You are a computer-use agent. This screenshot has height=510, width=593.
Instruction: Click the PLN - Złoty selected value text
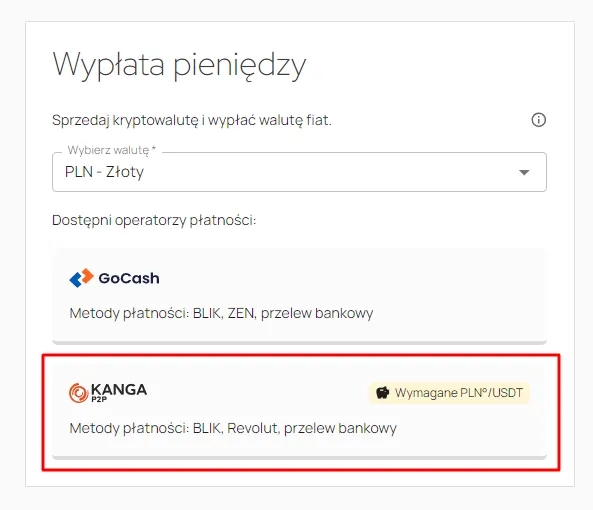[104, 172]
